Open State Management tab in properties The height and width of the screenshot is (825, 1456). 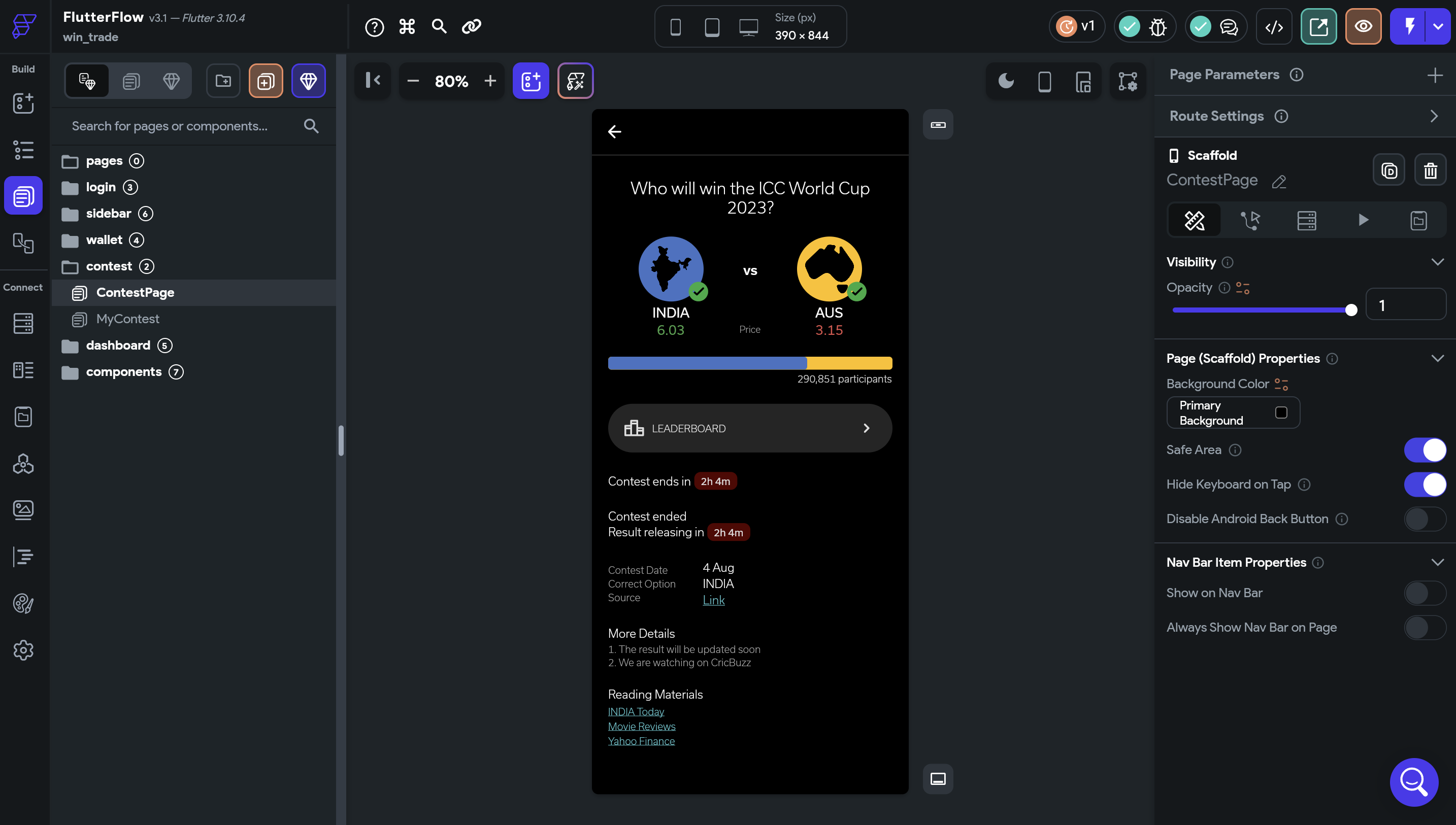point(1418,220)
